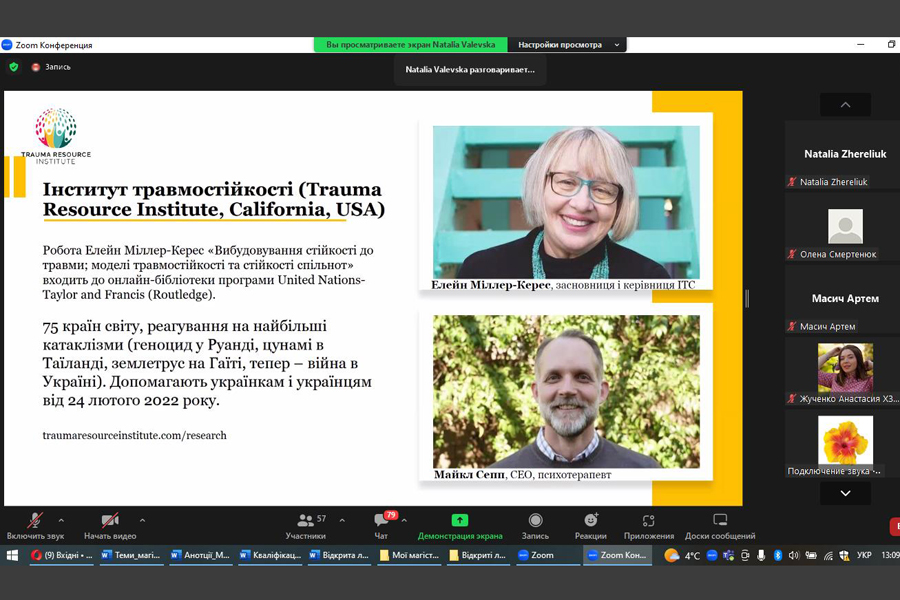Click Zoom icon in system tray
This screenshot has width=900, height=600.
[712, 555]
